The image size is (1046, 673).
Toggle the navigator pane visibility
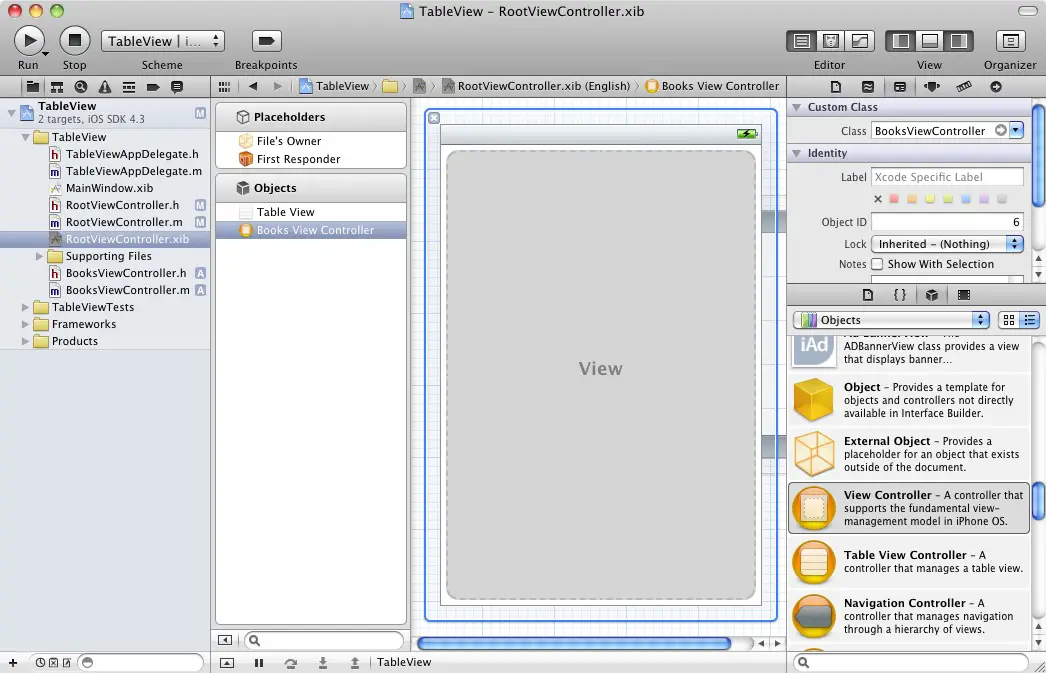[901, 41]
